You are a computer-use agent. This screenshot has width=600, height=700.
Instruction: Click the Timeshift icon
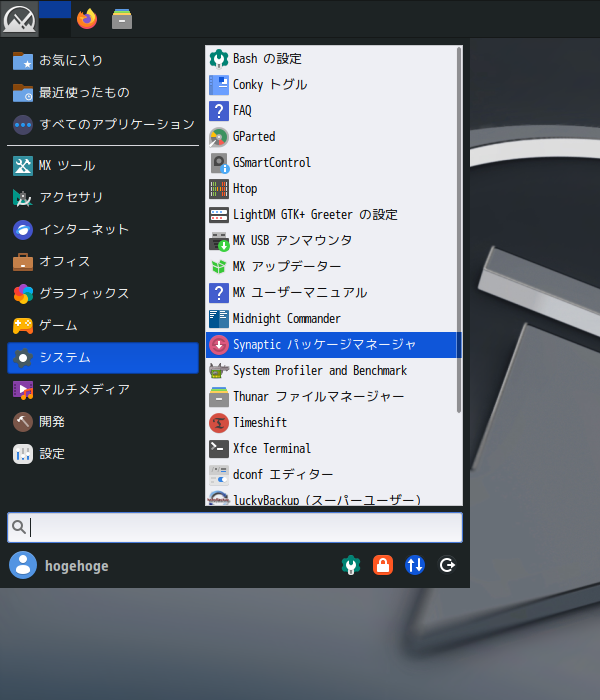click(219, 422)
